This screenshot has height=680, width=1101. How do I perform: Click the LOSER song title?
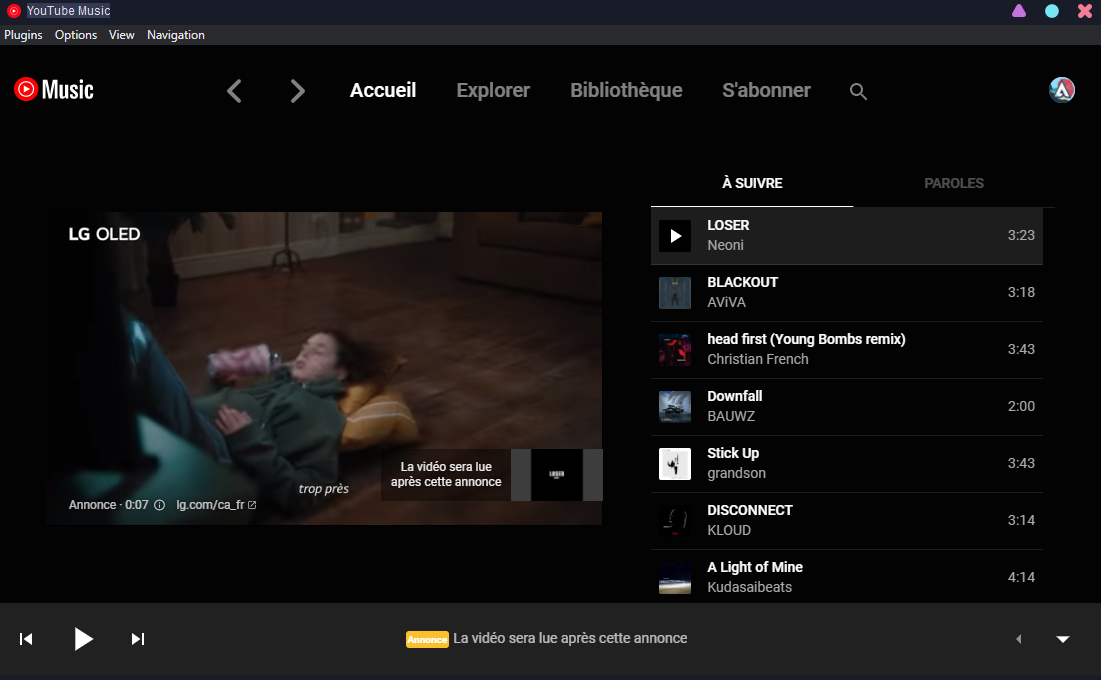[x=728, y=225]
